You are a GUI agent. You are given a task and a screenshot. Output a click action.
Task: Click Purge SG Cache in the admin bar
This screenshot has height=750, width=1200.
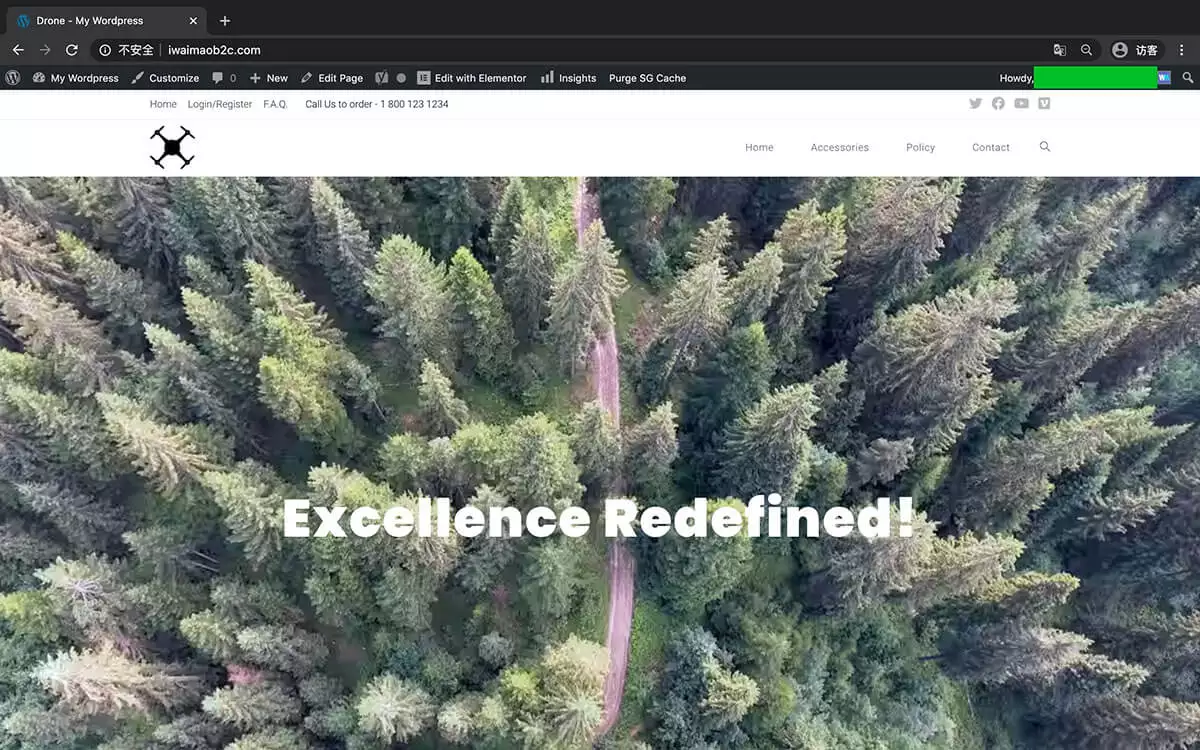[x=647, y=78]
